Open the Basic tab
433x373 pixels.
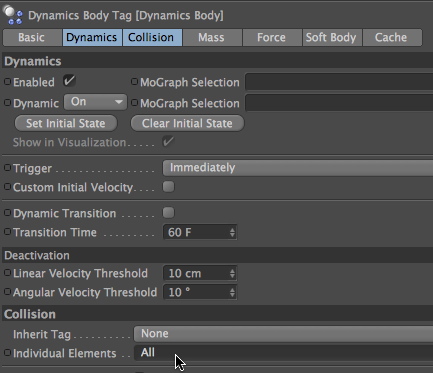pyautogui.click(x=32, y=37)
